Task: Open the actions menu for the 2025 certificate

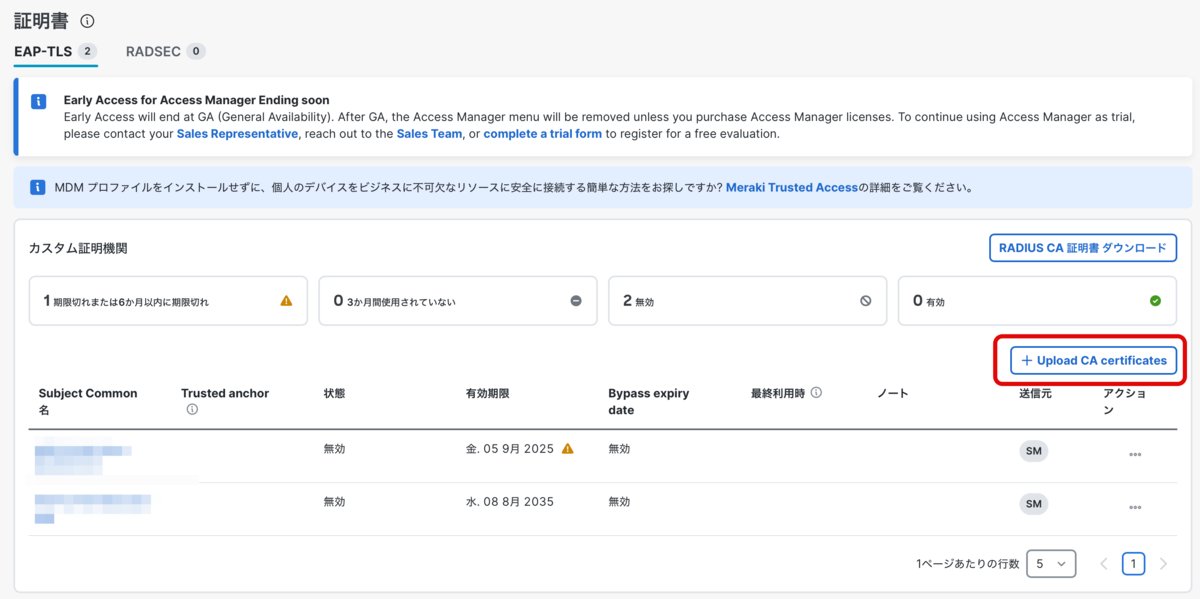Action: click(1135, 455)
